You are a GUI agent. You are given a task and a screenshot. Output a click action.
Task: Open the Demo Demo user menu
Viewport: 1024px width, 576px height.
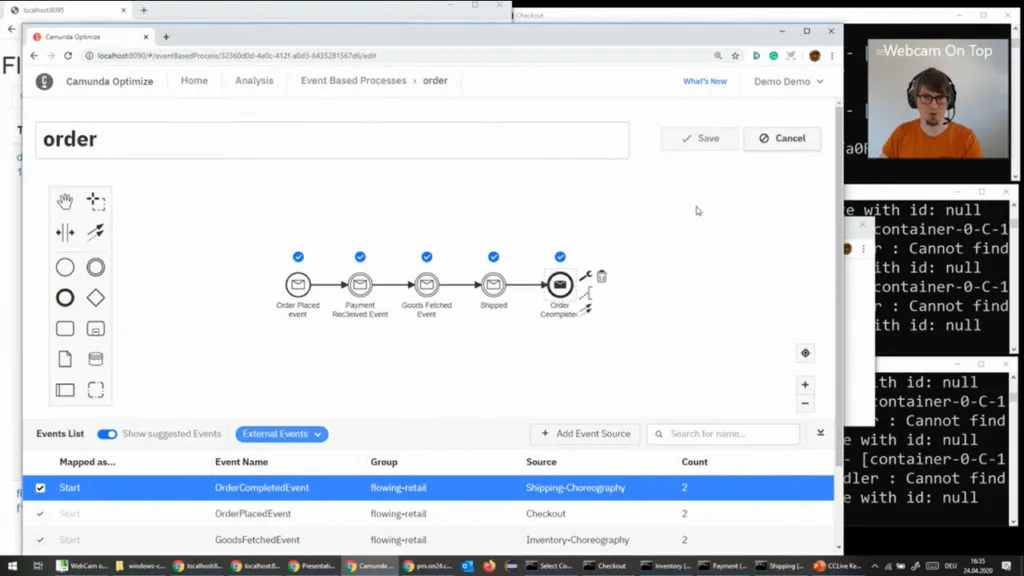tap(788, 82)
